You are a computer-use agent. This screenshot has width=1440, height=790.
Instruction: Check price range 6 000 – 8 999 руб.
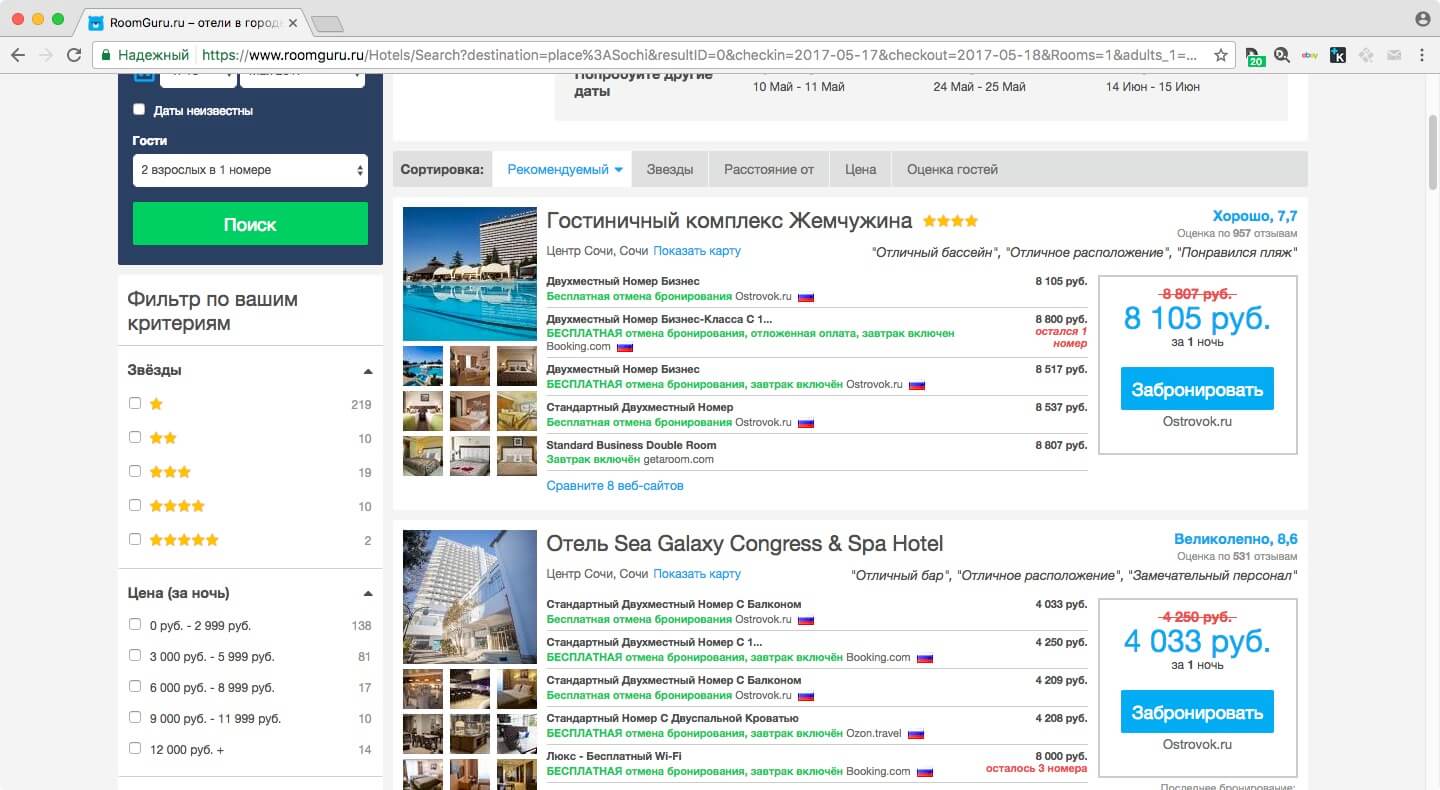(x=135, y=686)
